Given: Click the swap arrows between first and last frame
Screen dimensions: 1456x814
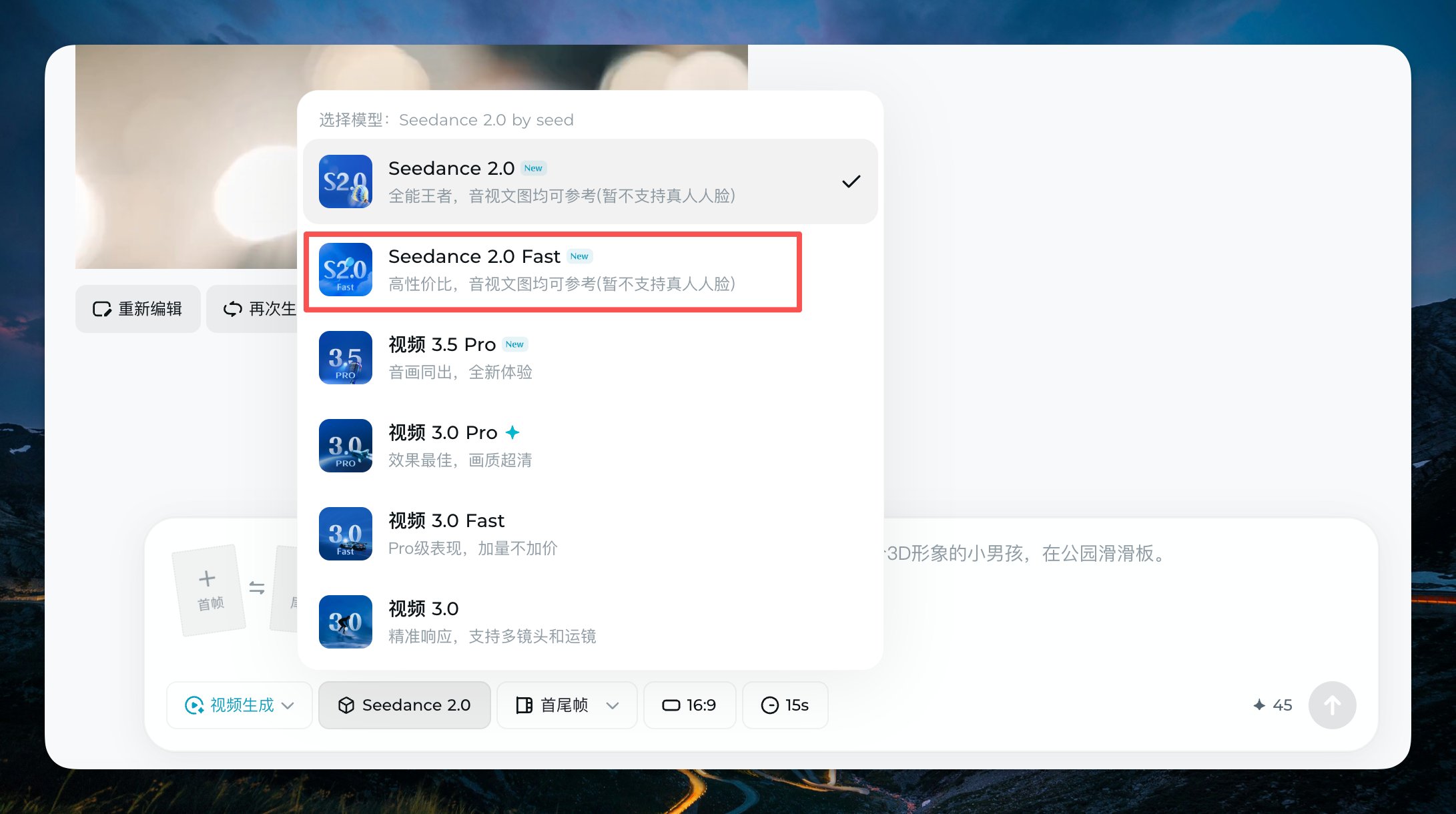Looking at the screenshot, I should [x=257, y=588].
